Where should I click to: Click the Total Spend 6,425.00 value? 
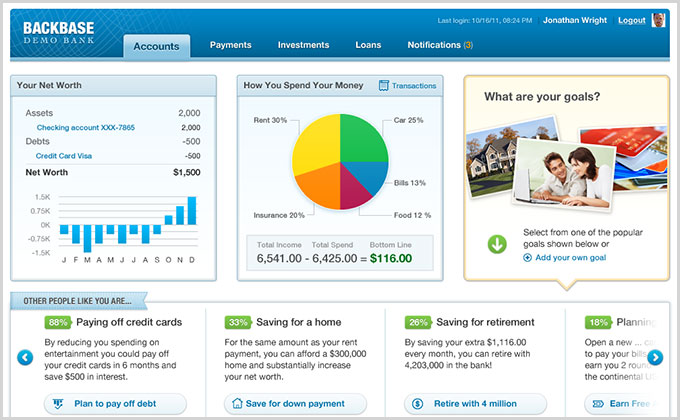pyautogui.click(x=335, y=259)
